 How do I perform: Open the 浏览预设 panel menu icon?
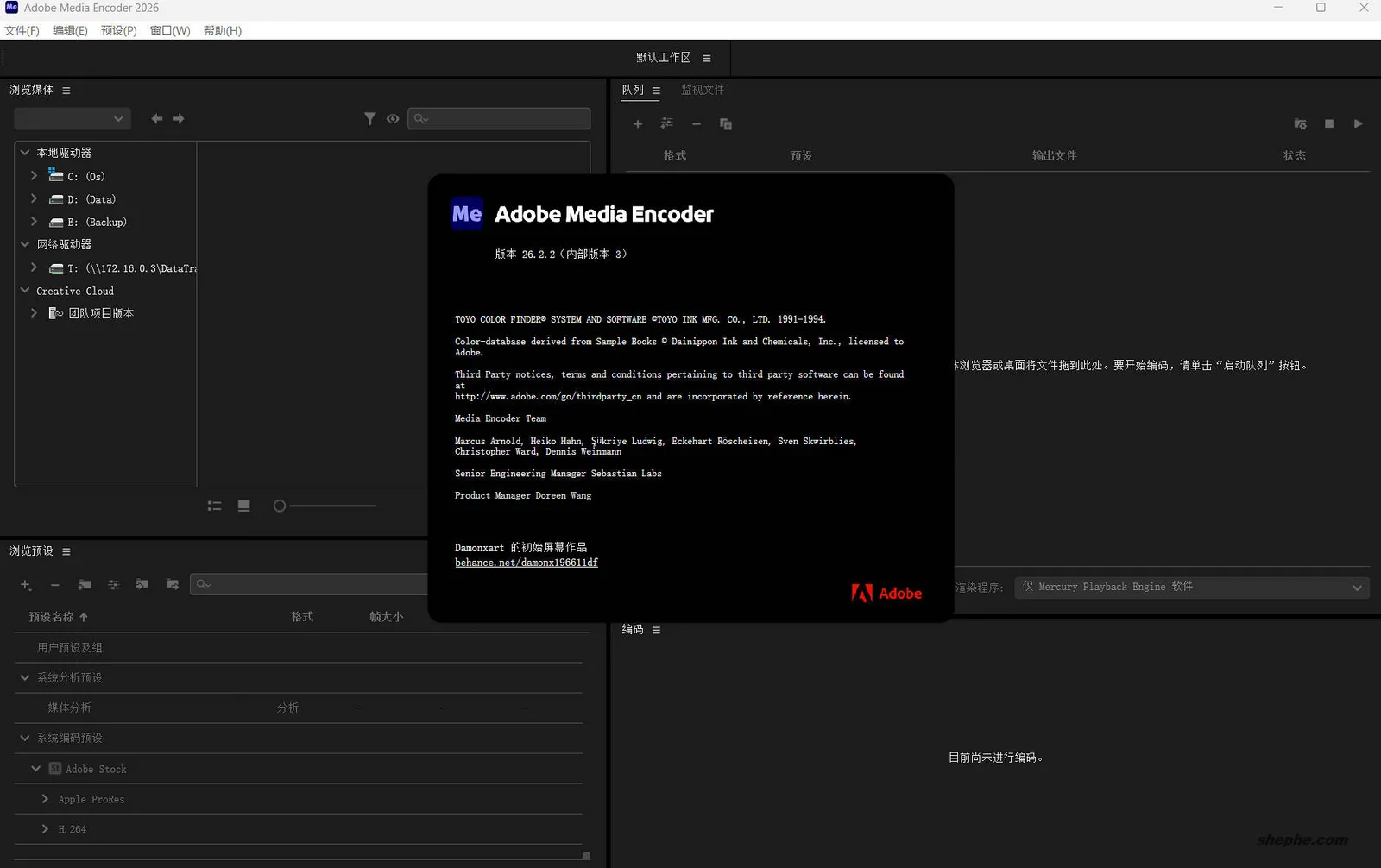click(66, 551)
